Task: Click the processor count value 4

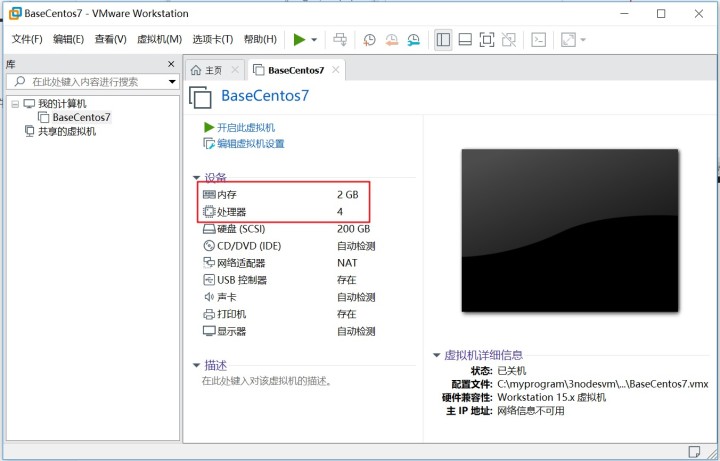Action: (340, 212)
